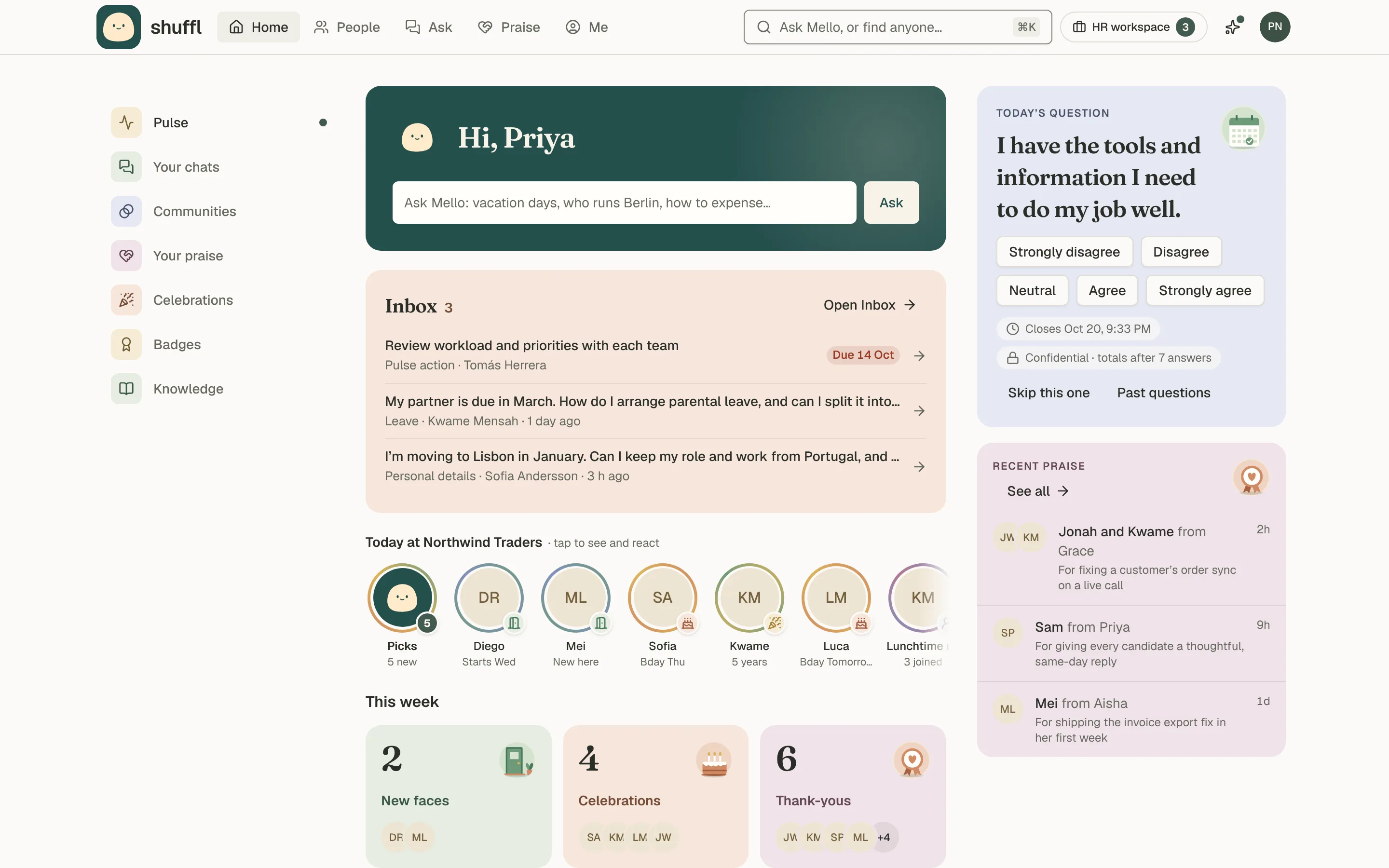
Task: Open the Me tab
Action: coord(586,27)
